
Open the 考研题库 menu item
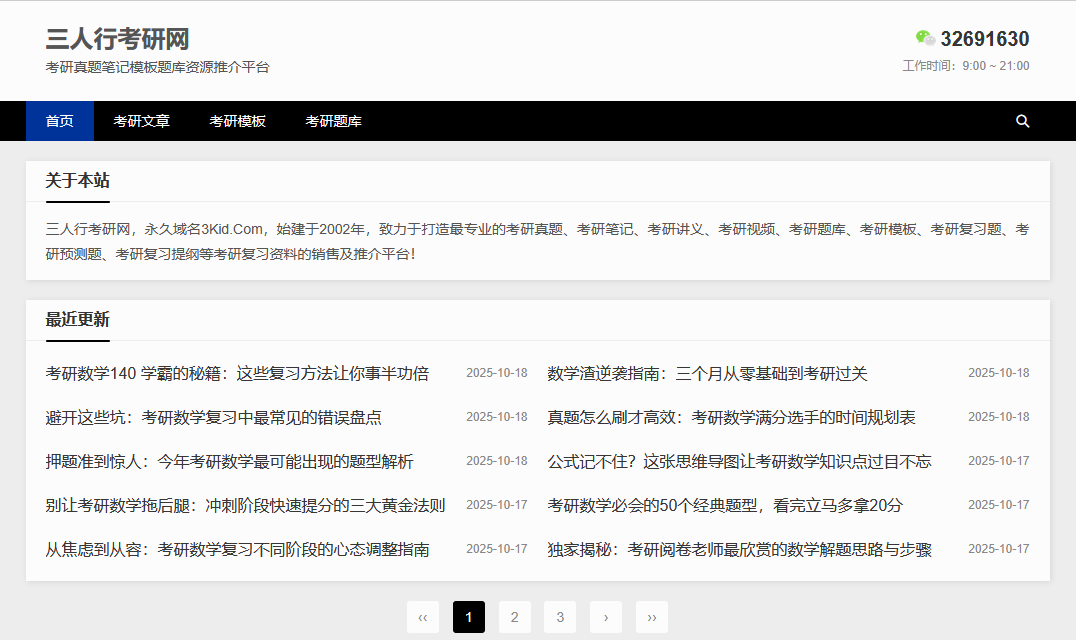click(333, 121)
